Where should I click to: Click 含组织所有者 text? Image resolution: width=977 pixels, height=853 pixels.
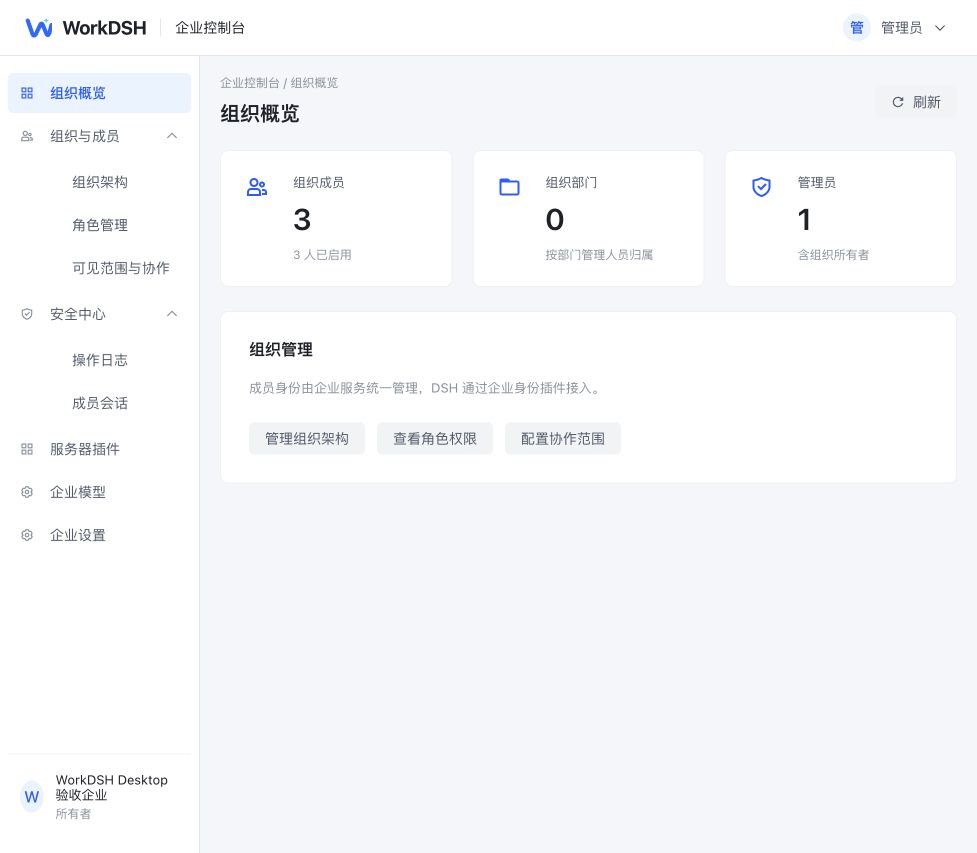click(833, 255)
